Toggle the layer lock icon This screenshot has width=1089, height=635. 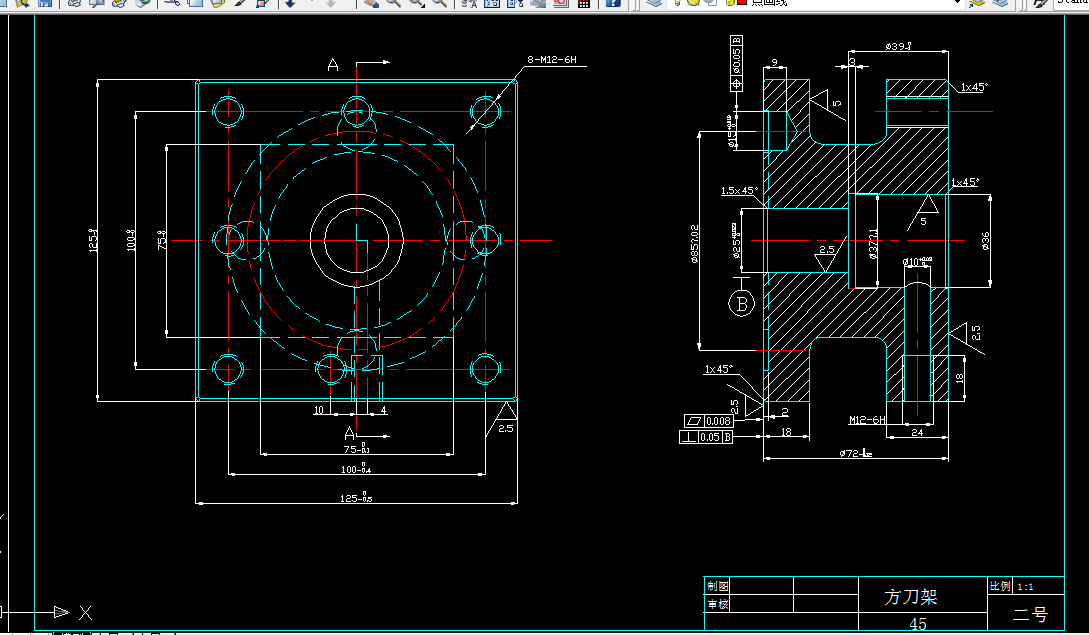pos(729,3)
